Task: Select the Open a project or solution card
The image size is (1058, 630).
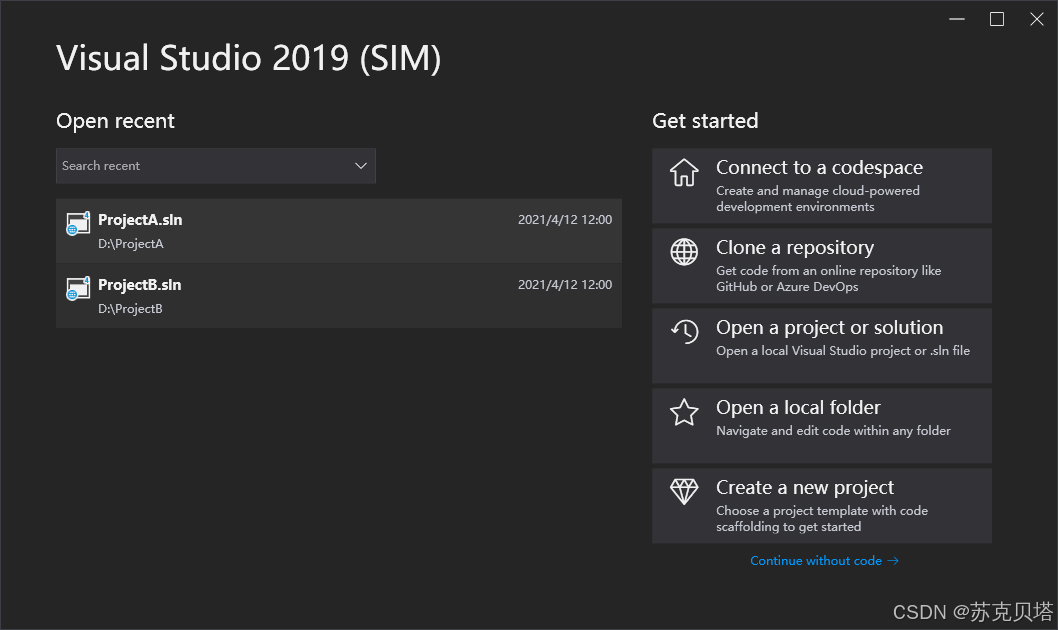Action: [x=822, y=346]
